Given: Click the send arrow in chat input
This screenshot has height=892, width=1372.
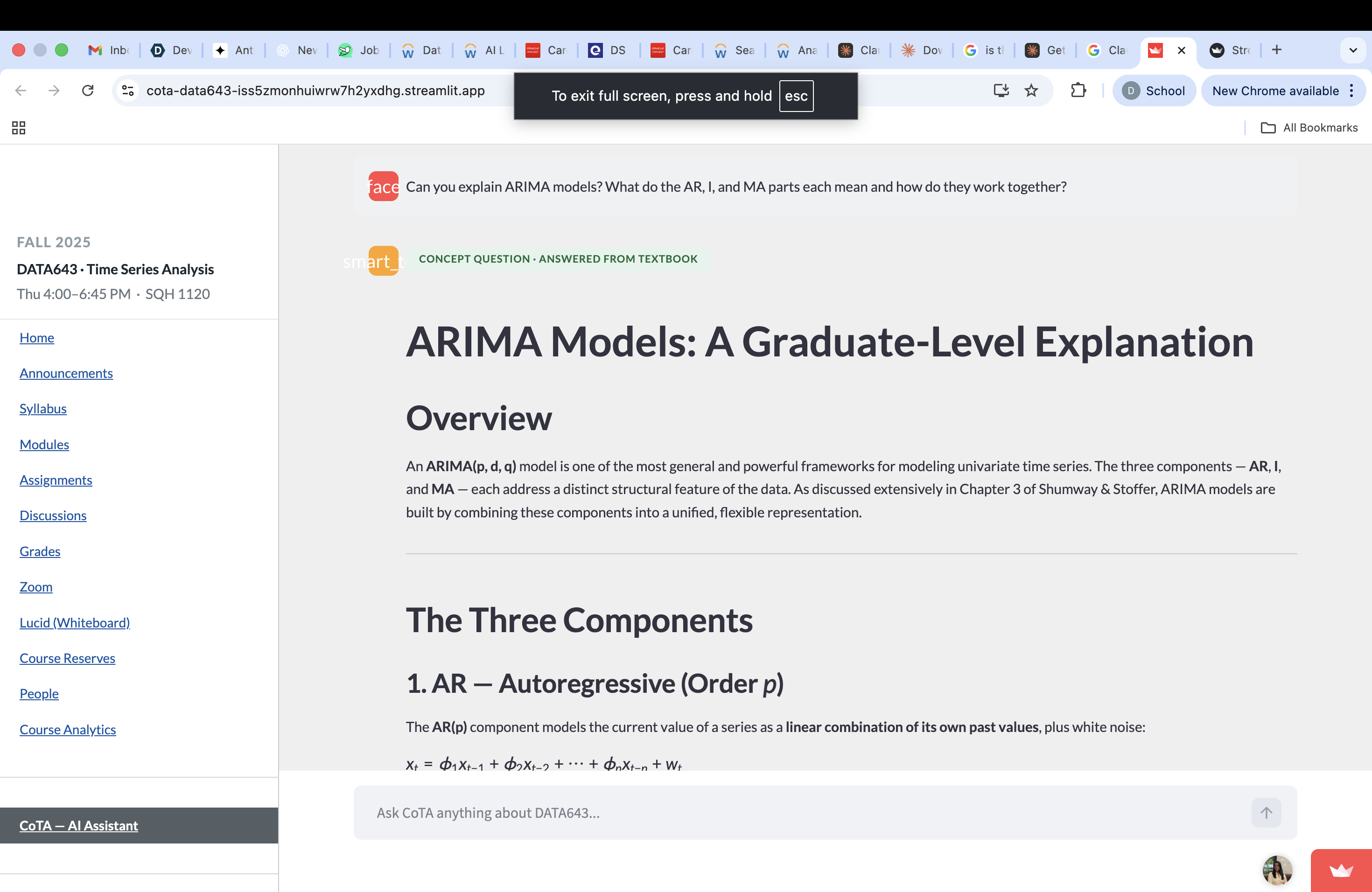Looking at the screenshot, I should 1266,813.
